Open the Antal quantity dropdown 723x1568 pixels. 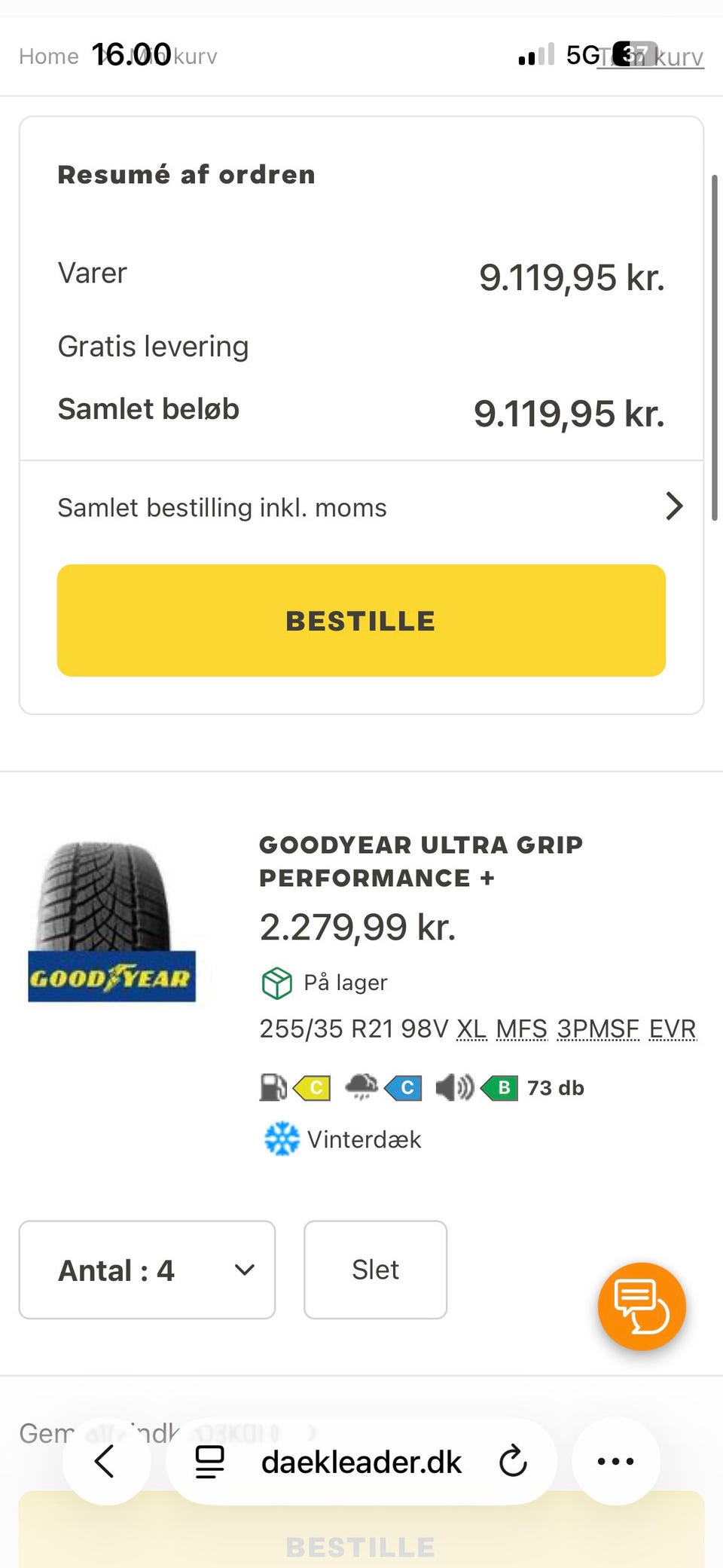click(147, 1270)
